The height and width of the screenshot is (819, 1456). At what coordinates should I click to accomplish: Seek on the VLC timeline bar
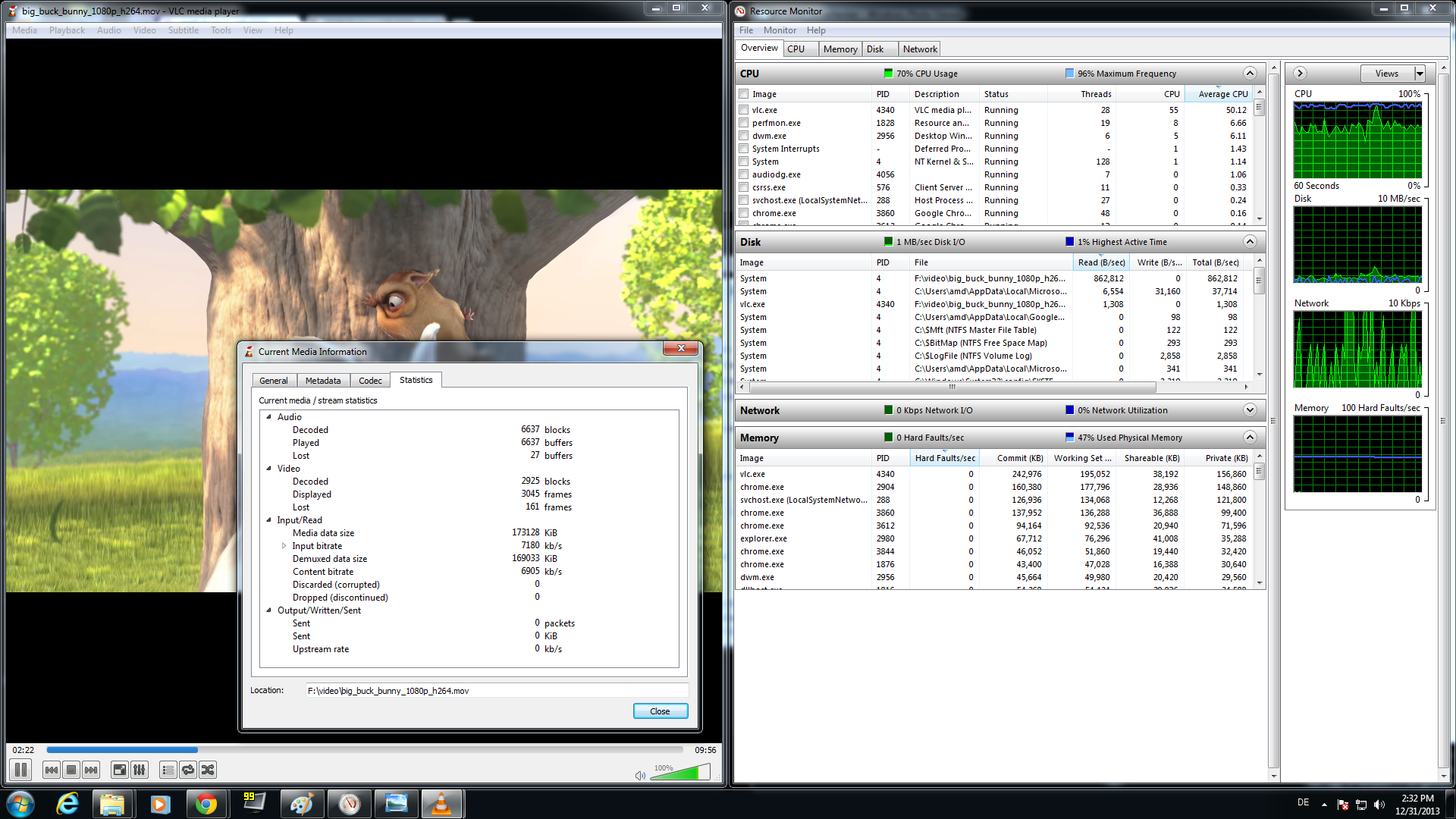pos(366,750)
